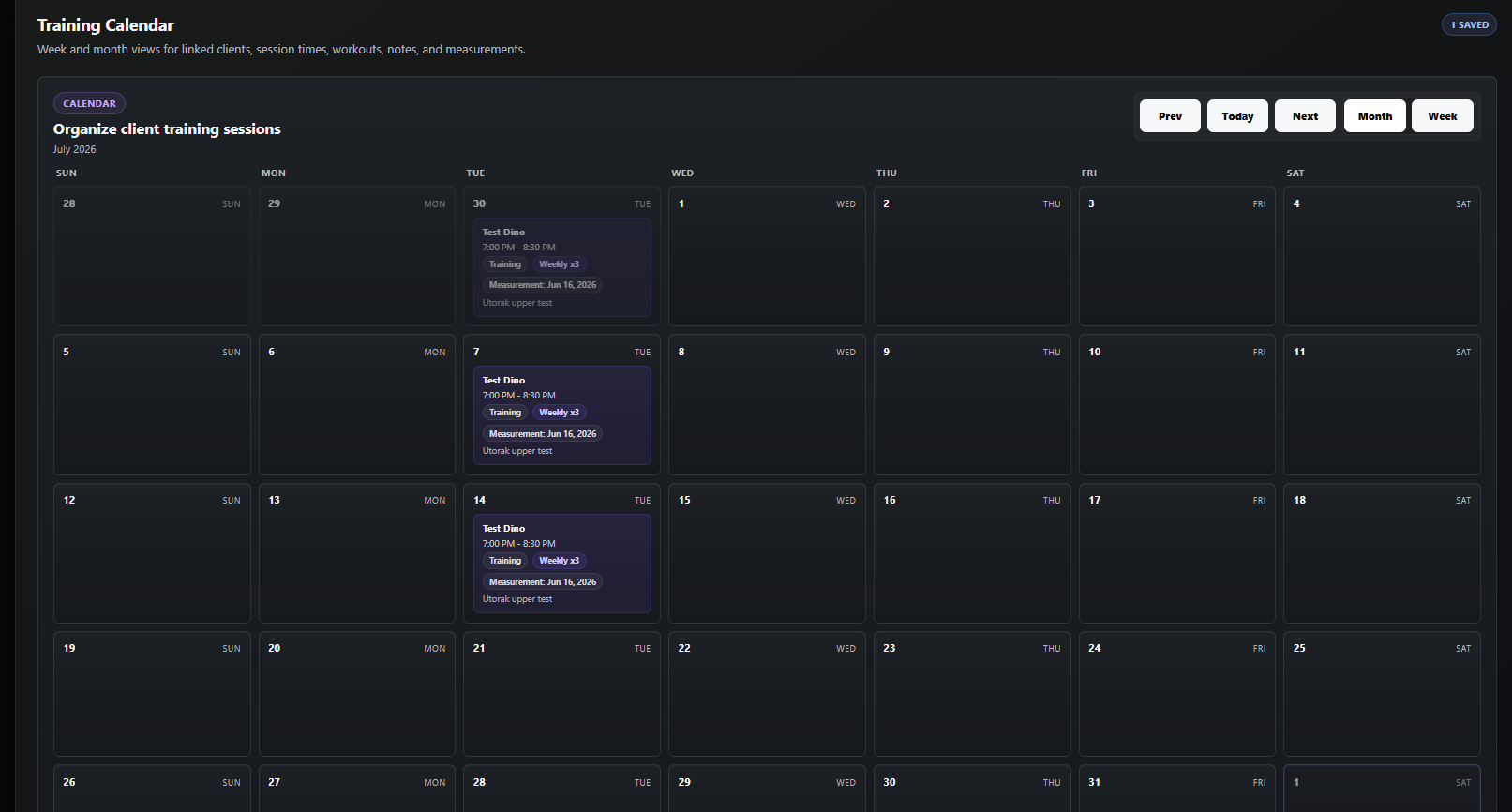Jump to Today in the calendar

tap(1237, 116)
